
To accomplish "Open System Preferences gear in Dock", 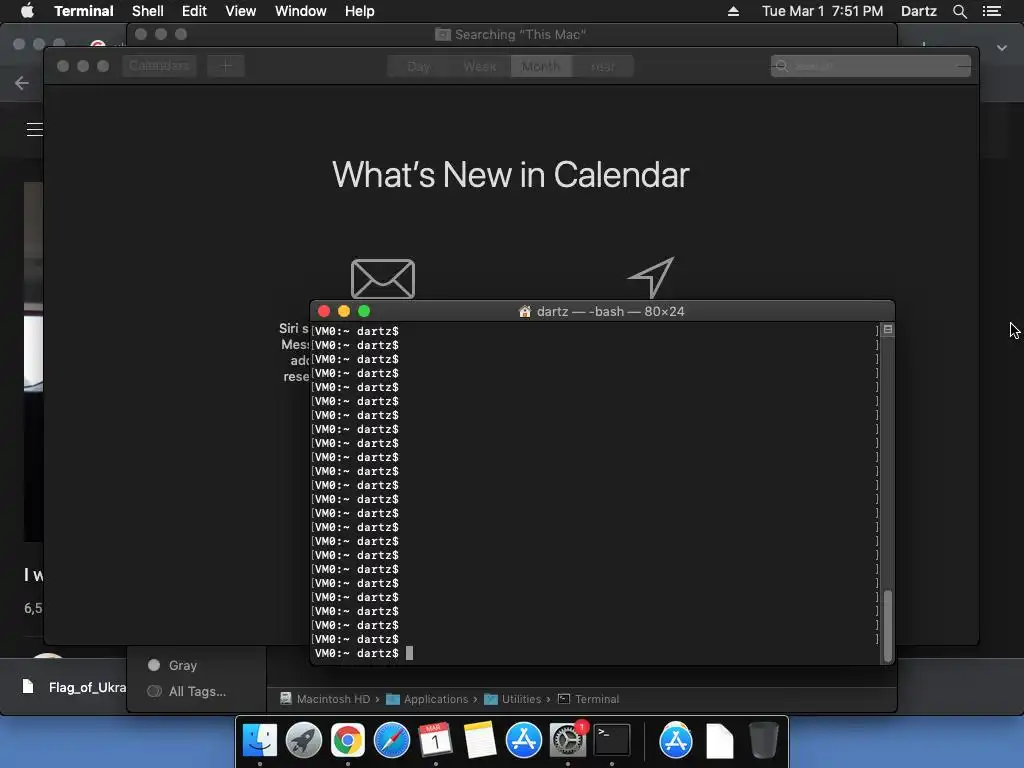I will [568, 741].
